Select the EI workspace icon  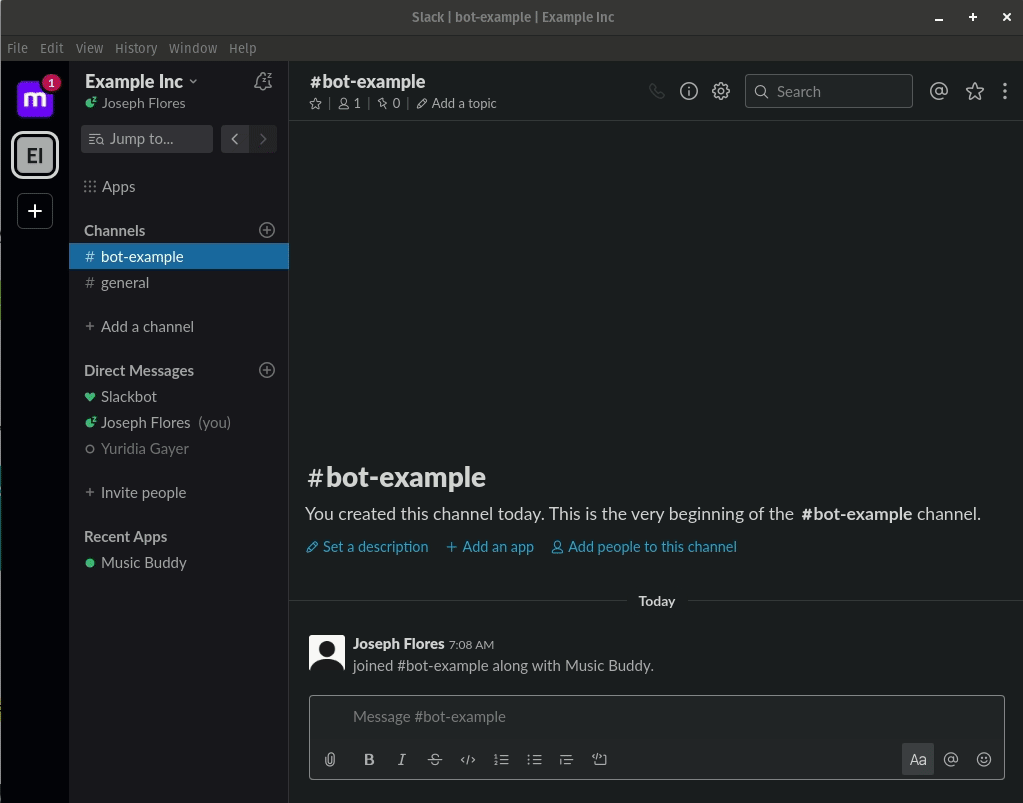tap(35, 155)
